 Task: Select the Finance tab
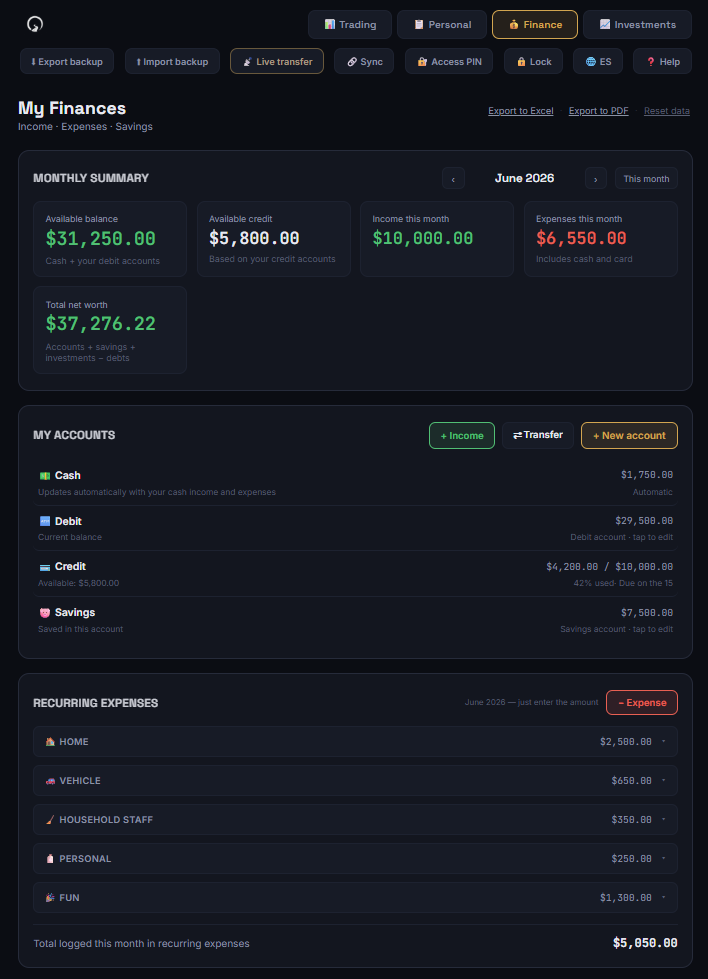pos(534,24)
